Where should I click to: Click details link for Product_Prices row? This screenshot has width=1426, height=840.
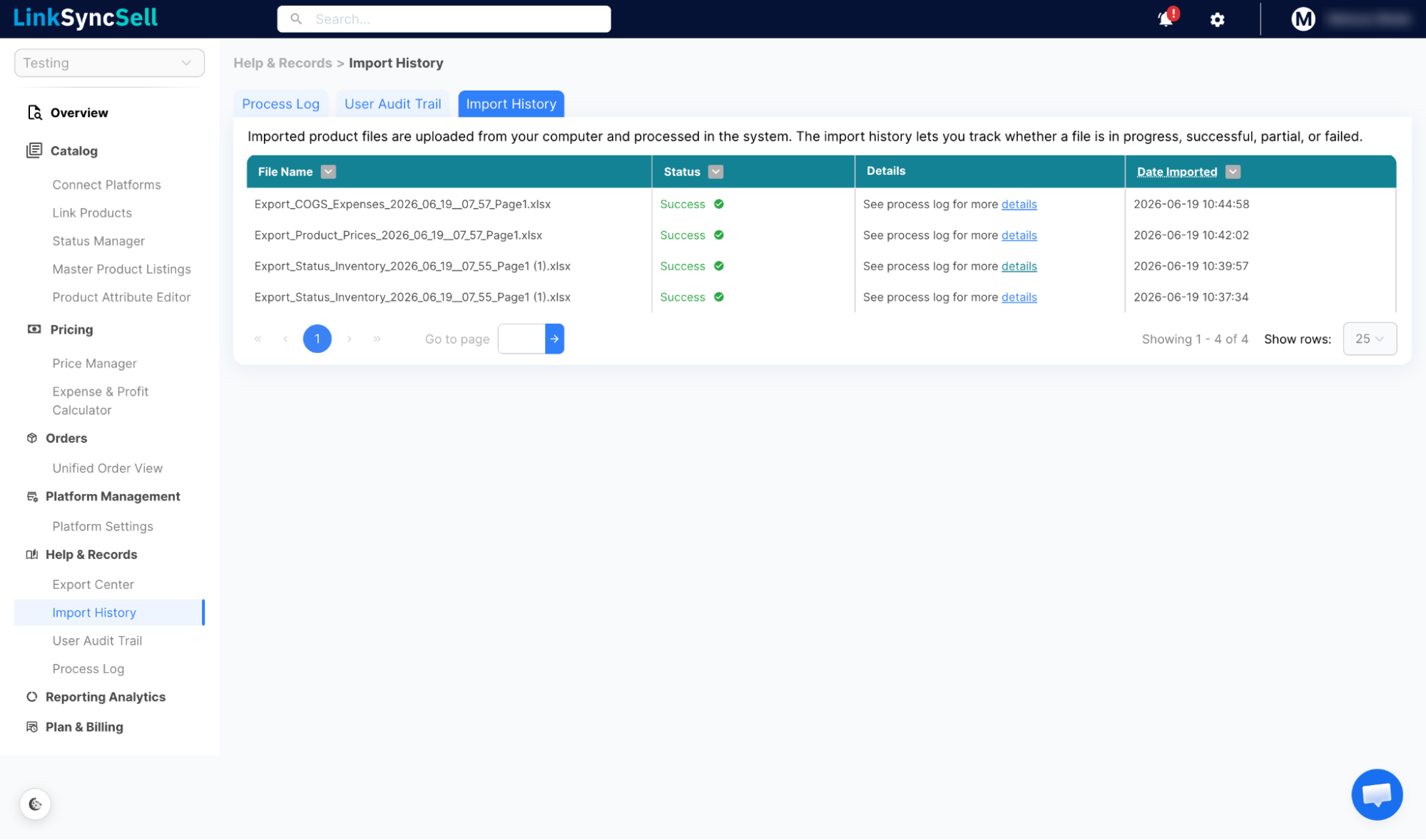click(1019, 235)
